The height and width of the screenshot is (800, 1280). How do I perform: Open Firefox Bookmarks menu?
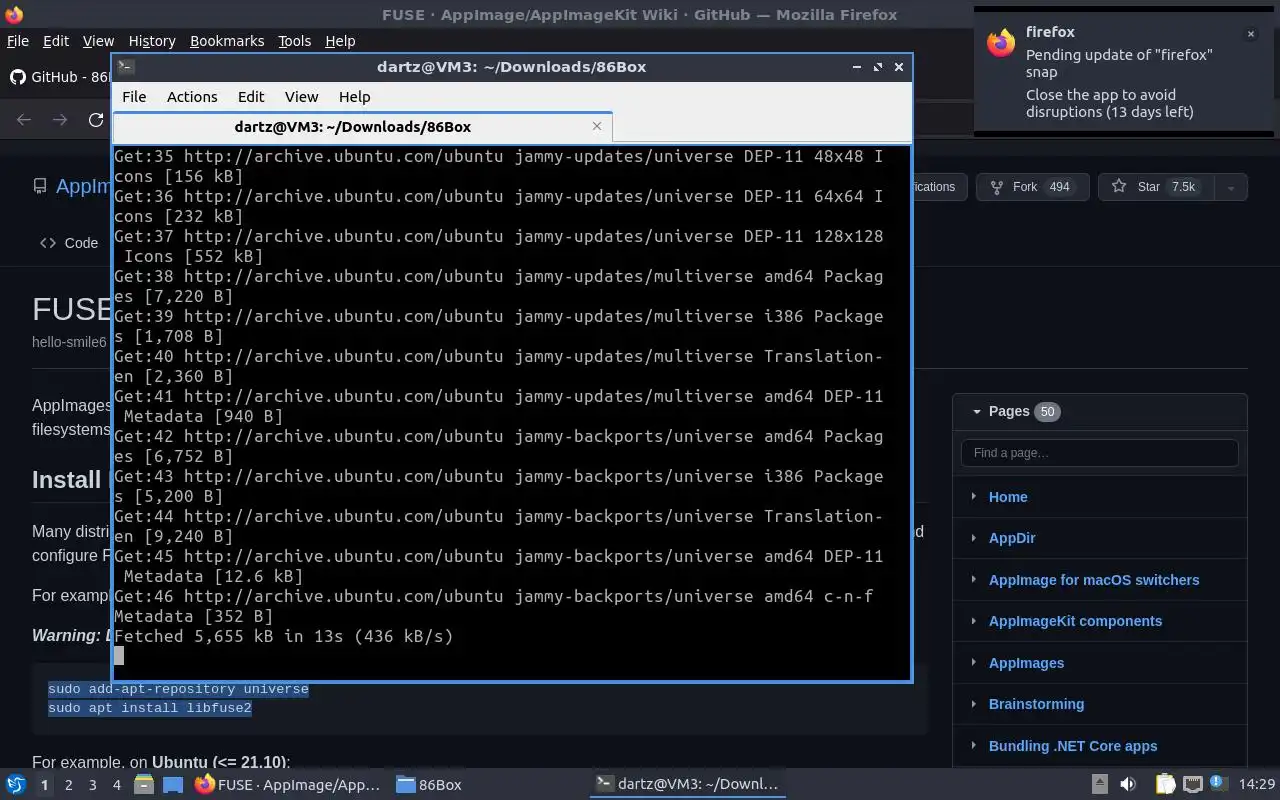227,41
